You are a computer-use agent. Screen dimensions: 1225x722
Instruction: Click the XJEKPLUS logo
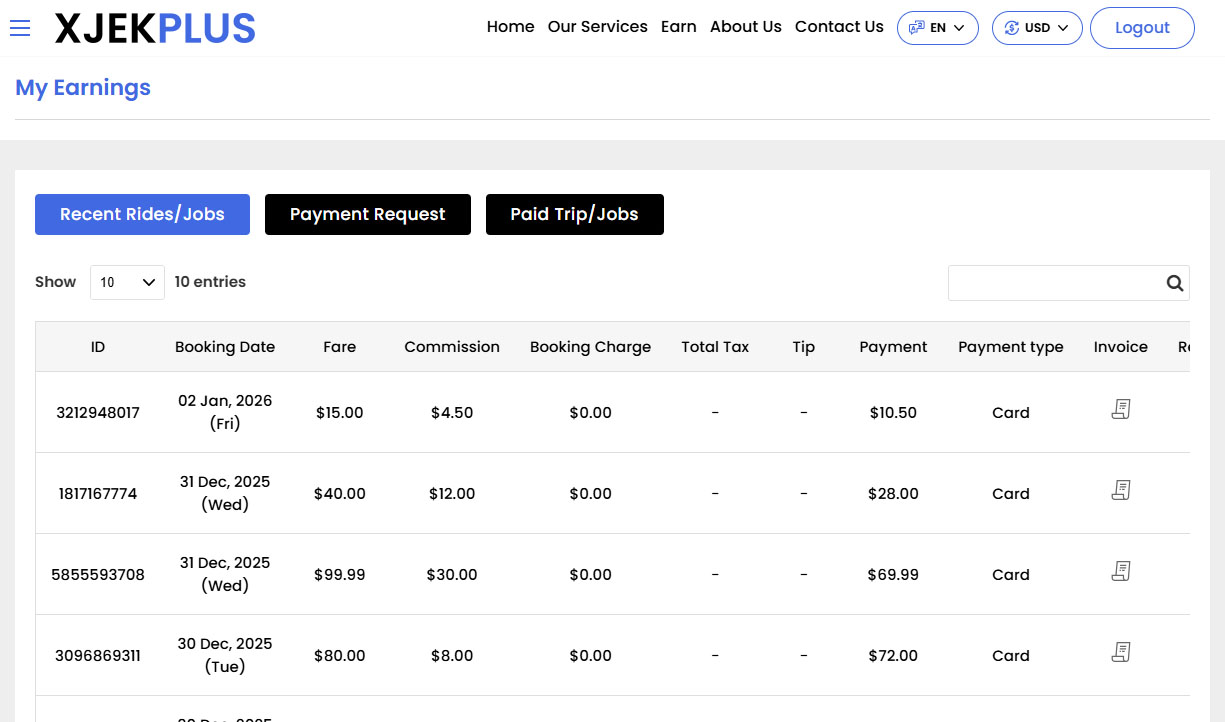[x=155, y=29]
